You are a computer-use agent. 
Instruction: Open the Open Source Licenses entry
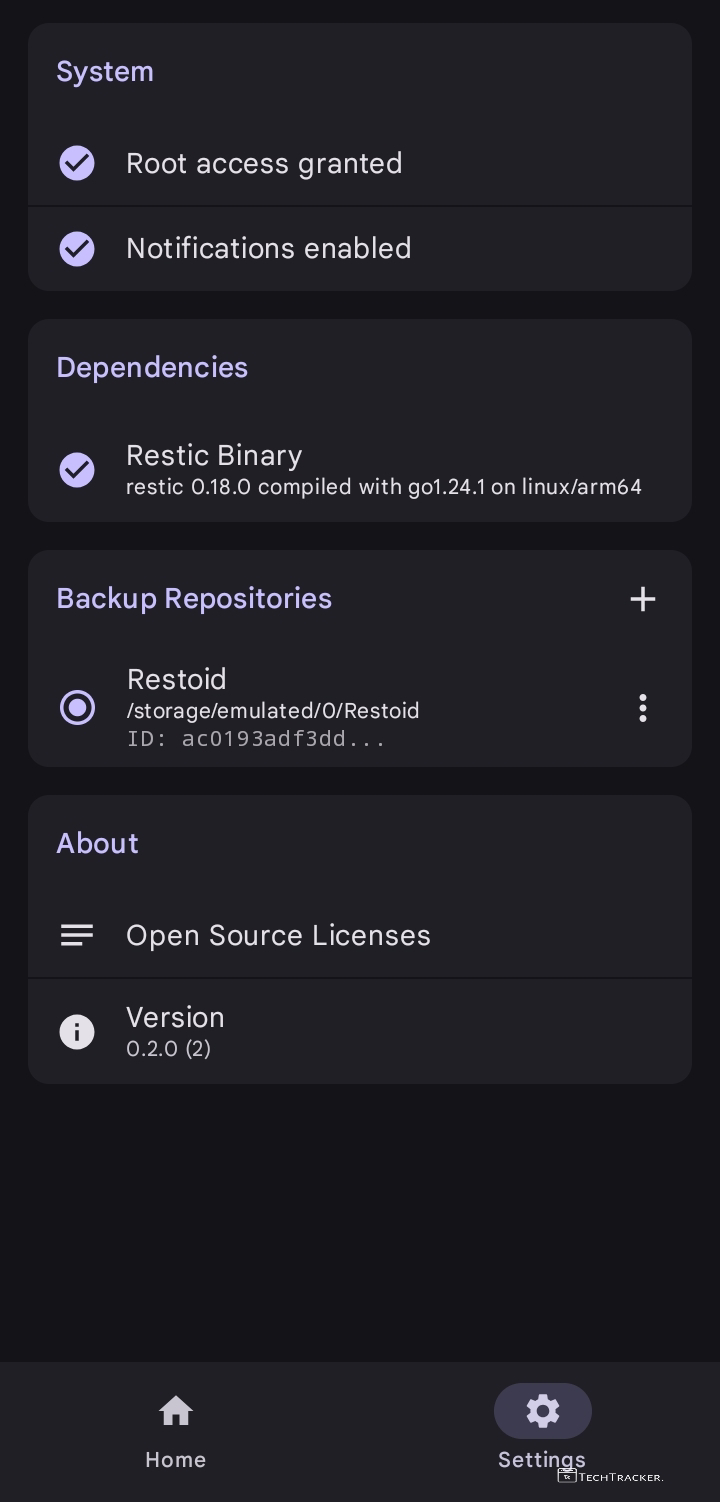point(278,935)
